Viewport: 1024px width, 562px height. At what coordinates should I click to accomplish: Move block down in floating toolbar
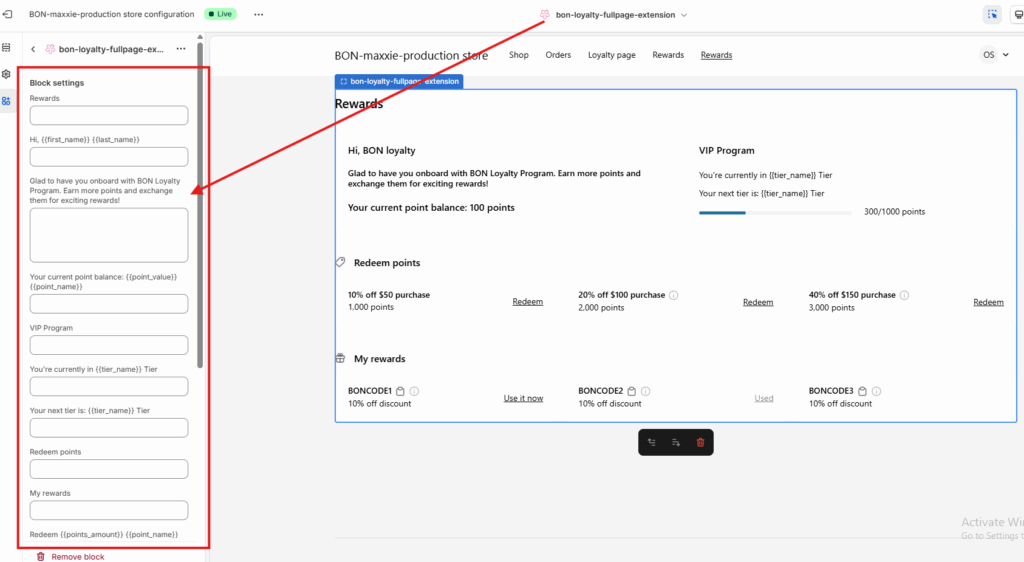(676, 443)
